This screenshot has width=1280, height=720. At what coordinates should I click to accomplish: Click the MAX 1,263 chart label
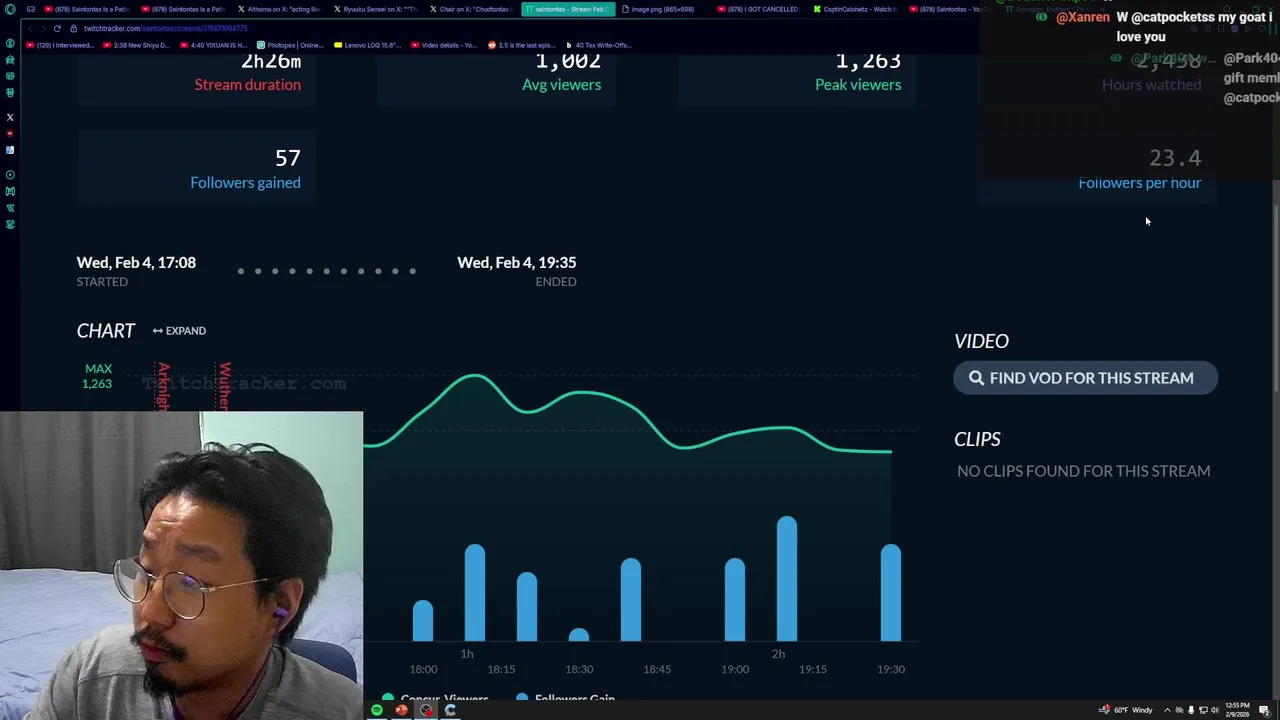[x=97, y=376]
